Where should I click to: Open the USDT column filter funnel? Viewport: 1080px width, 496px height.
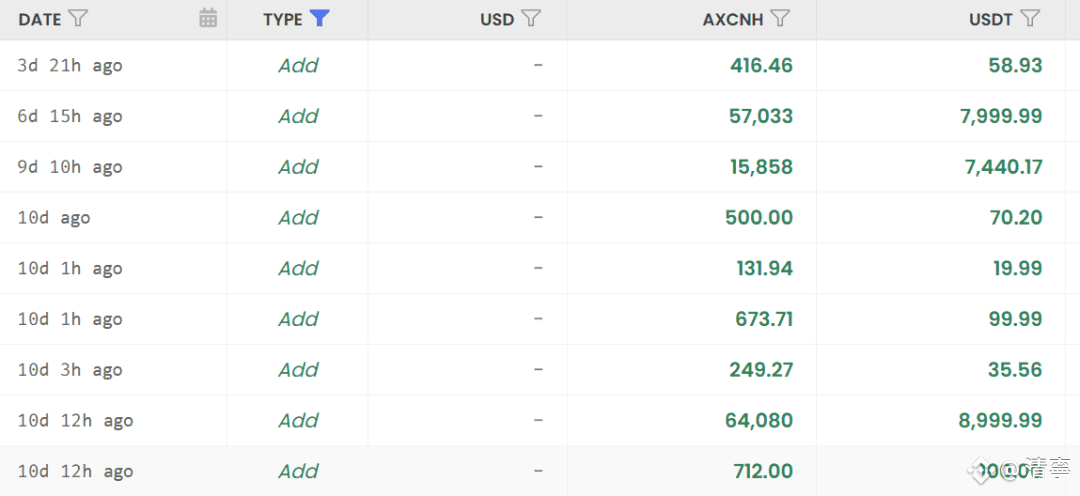pos(1030,19)
